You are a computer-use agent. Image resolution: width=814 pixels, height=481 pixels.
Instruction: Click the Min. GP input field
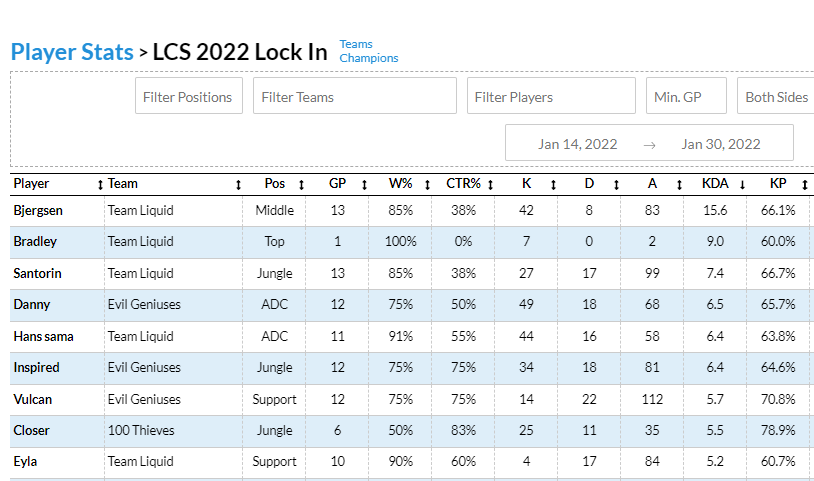click(685, 97)
